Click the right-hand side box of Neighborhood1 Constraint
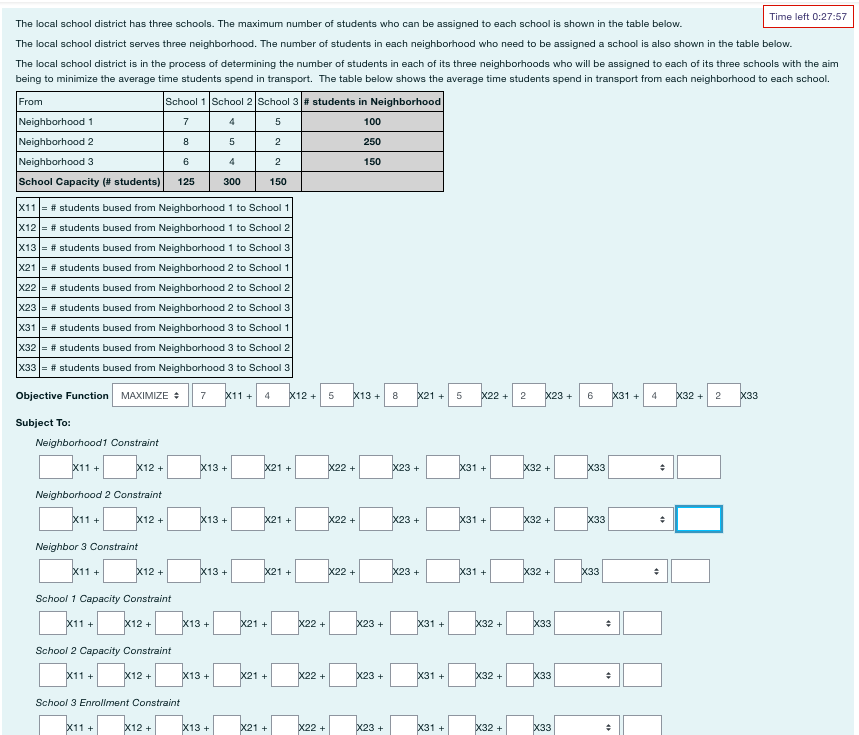This screenshot has height=735, width=859. [699, 467]
